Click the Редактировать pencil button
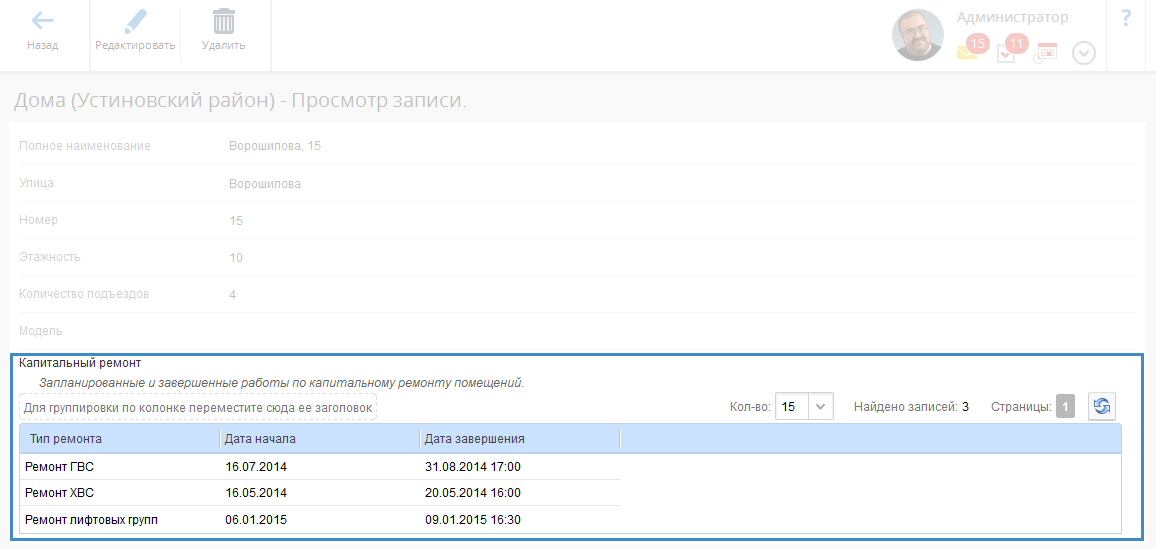Screen dimensions: 1156x549 tap(135, 31)
